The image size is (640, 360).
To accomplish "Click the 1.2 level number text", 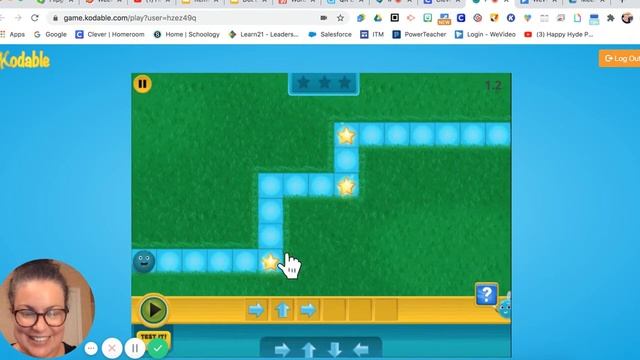I will (x=493, y=86).
